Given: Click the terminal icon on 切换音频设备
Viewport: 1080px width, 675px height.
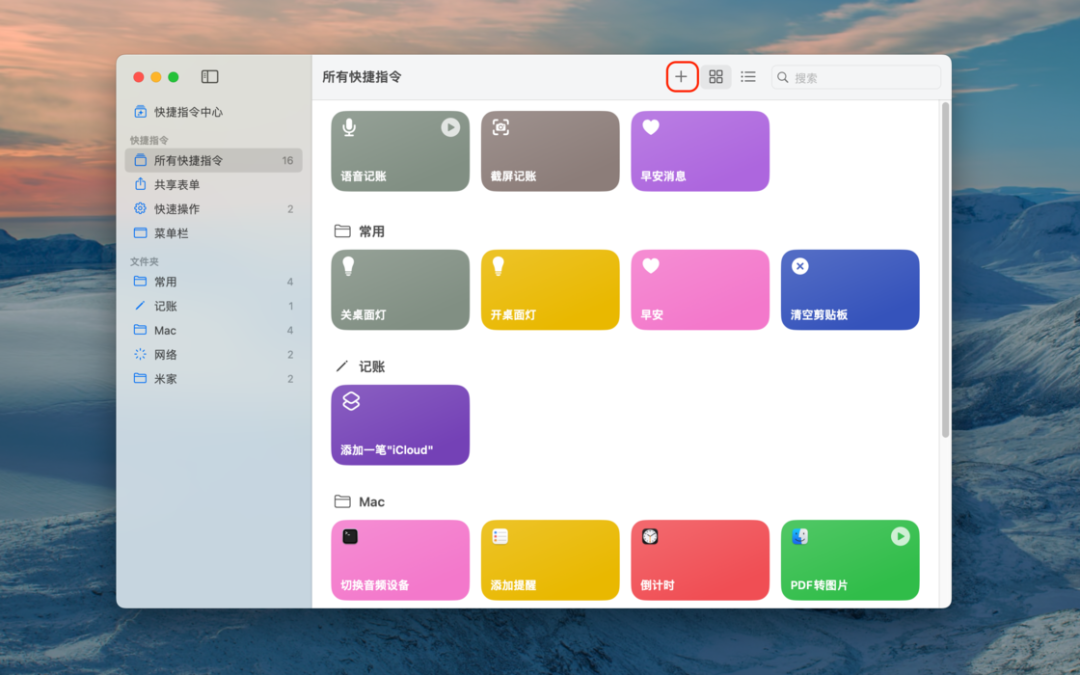Looking at the screenshot, I should (x=350, y=536).
